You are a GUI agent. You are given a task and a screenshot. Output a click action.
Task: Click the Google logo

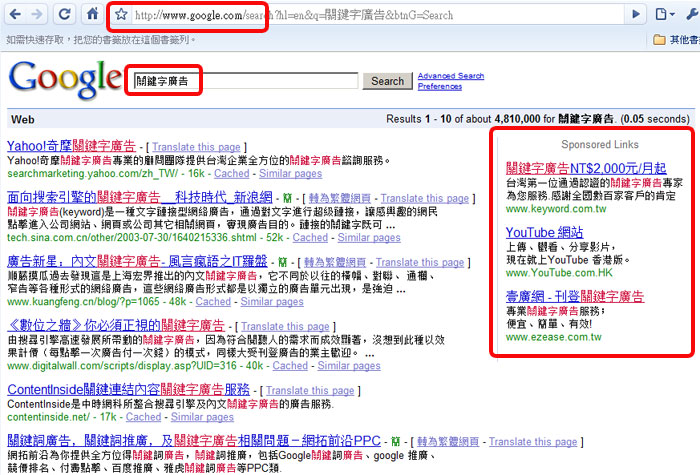(65, 79)
